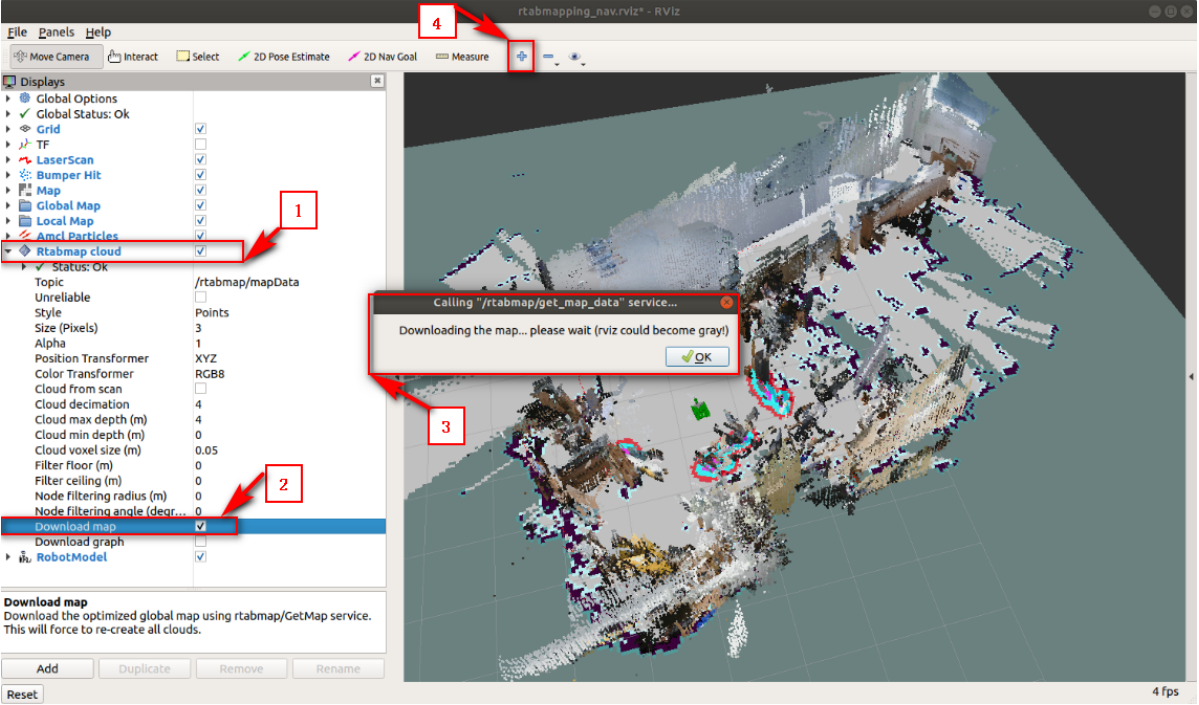Click the Add display button
Viewport: 1199px width, 705px height.
pos(47,669)
